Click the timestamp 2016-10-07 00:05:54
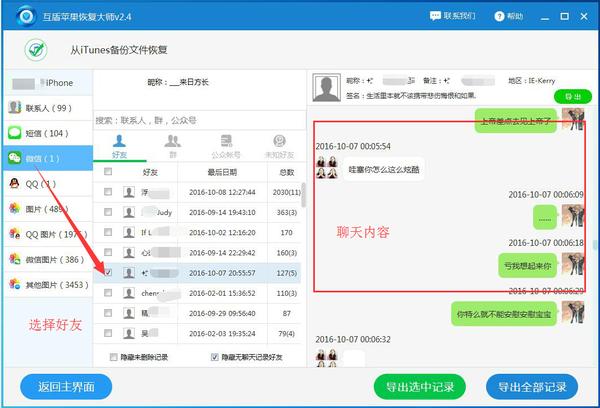The image size is (600, 408). [353, 146]
